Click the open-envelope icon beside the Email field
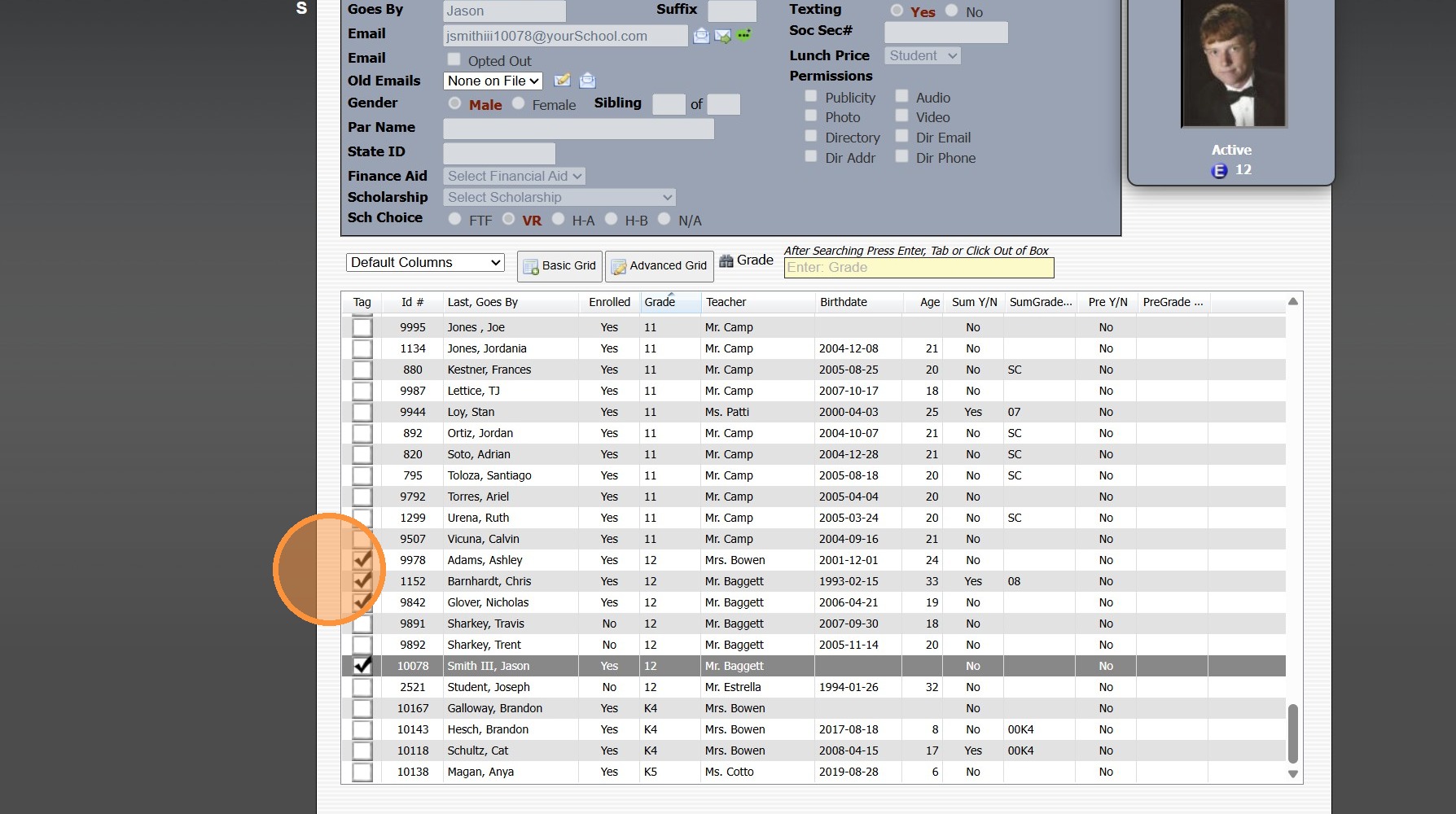Viewport: 1456px width, 814px height. [x=701, y=36]
